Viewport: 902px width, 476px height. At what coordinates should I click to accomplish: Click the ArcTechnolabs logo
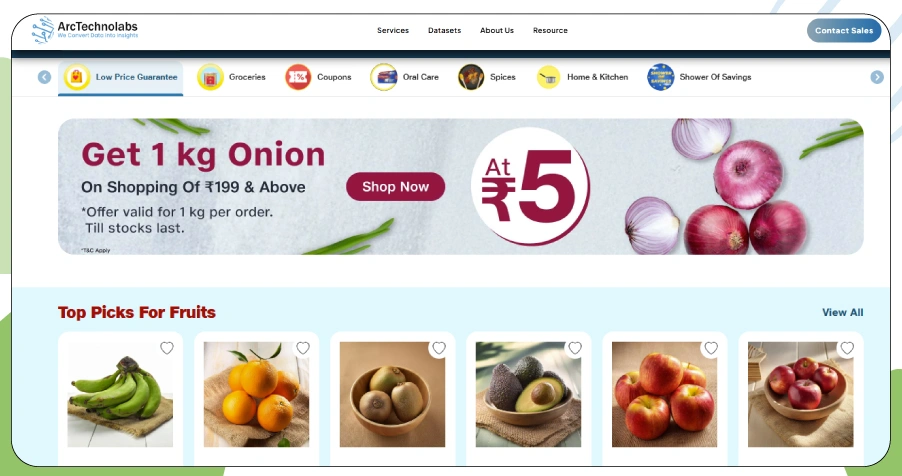[85, 30]
